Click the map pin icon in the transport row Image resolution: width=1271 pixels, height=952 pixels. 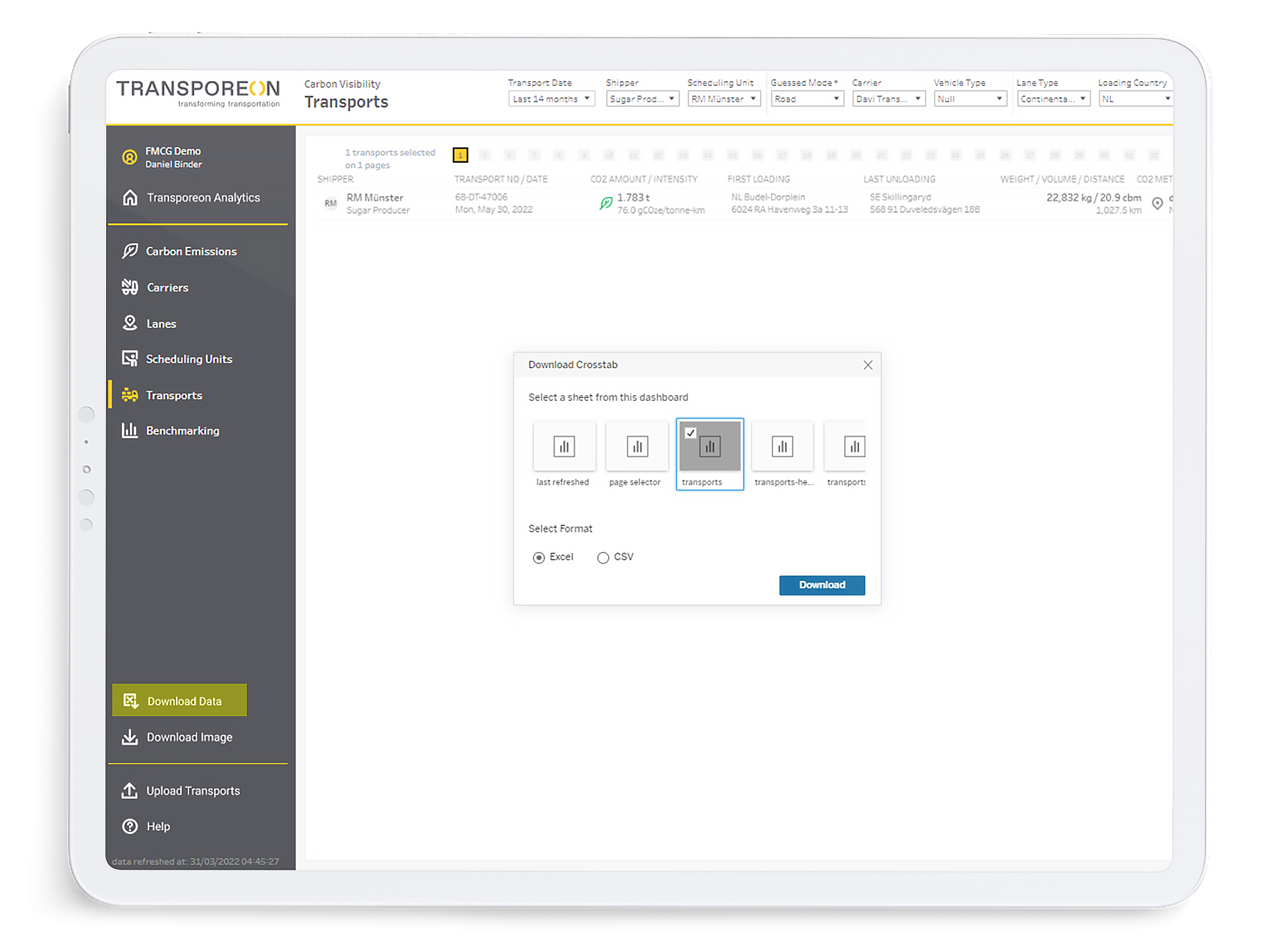tap(1157, 203)
